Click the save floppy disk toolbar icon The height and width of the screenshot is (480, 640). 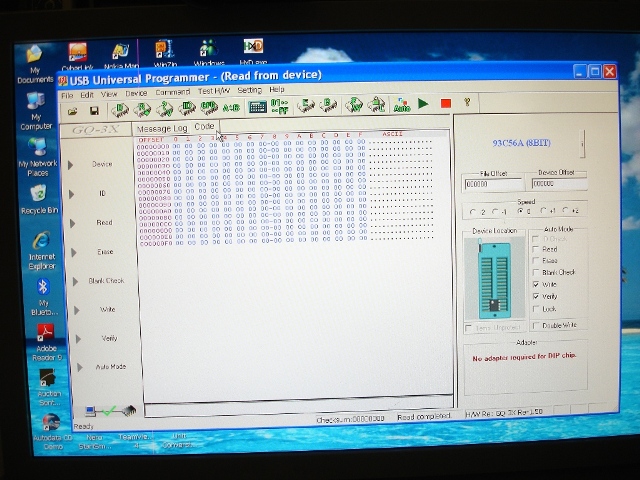(94, 111)
